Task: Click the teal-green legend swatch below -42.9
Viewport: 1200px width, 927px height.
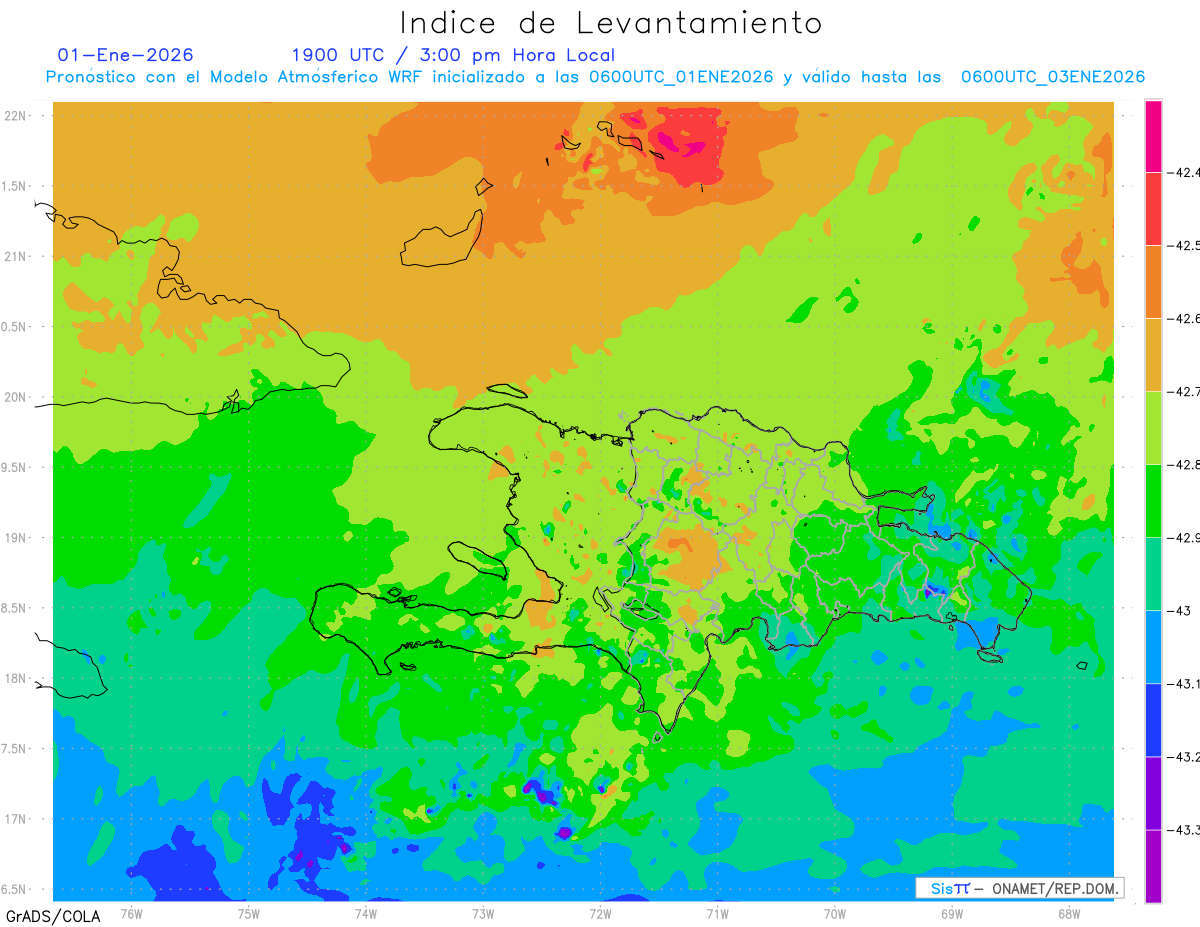Action: point(1153,573)
